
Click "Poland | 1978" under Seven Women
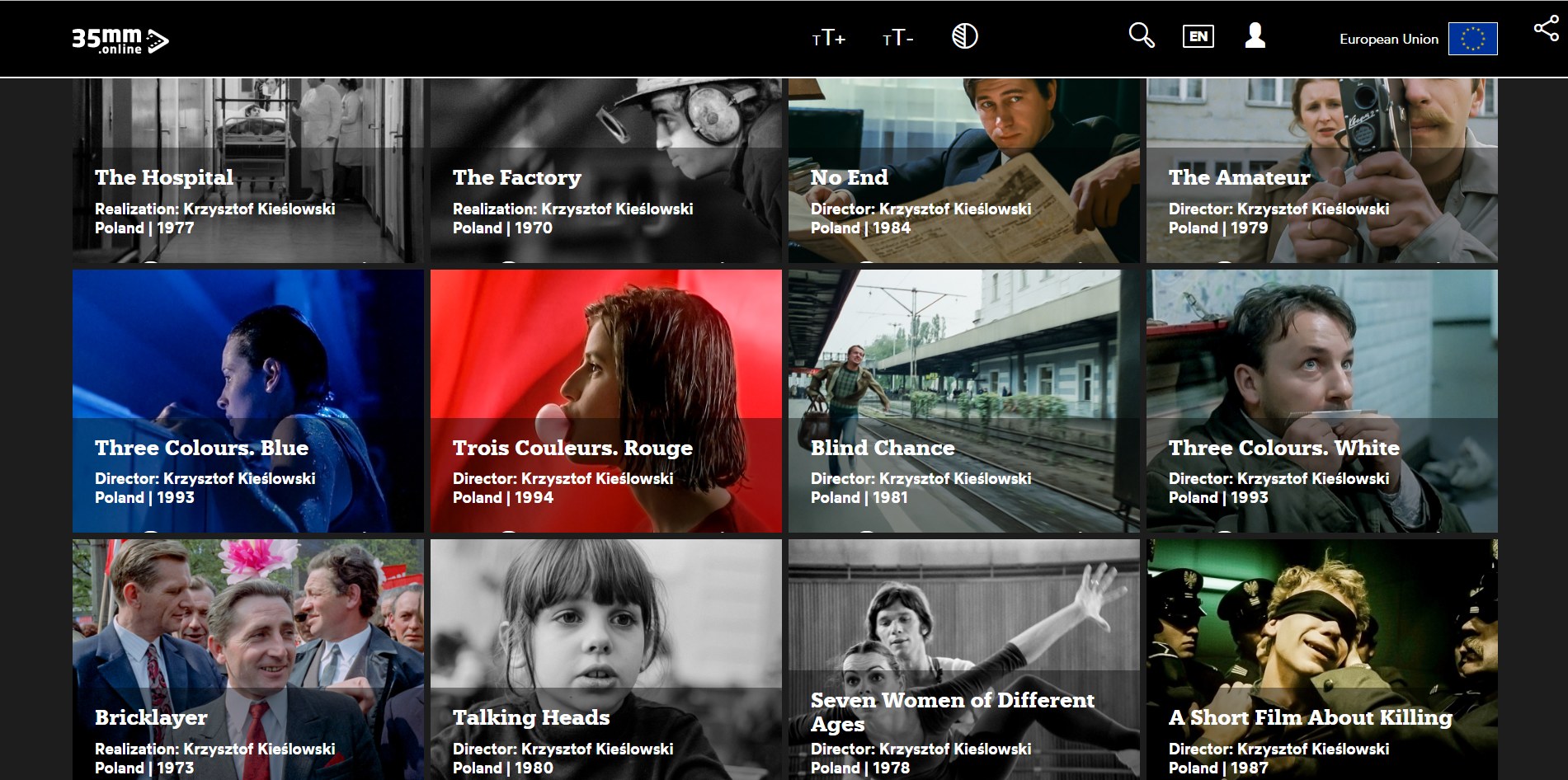pos(860,768)
